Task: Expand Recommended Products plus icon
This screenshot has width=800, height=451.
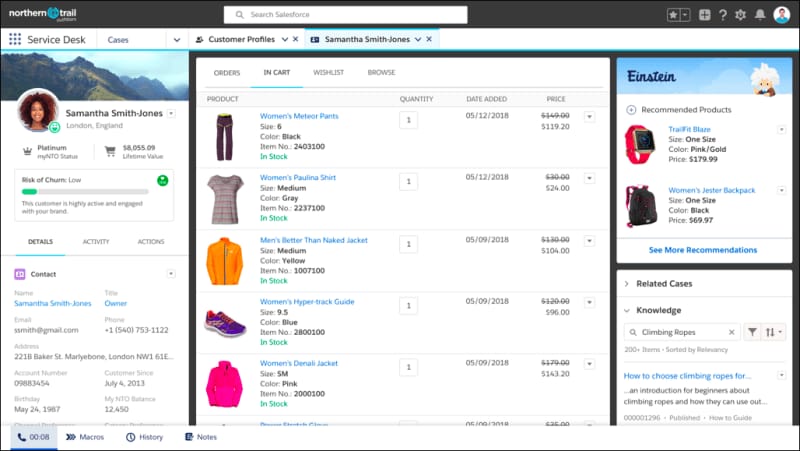Action: [631, 110]
